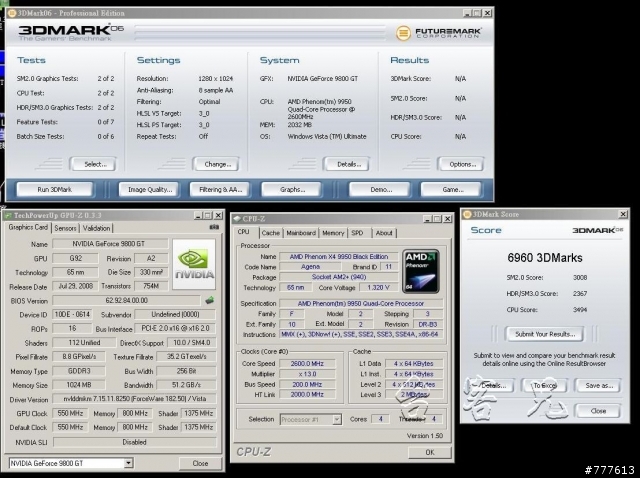
Task: Click the GPU-Z screenshot camera icon
Action: 214,227
